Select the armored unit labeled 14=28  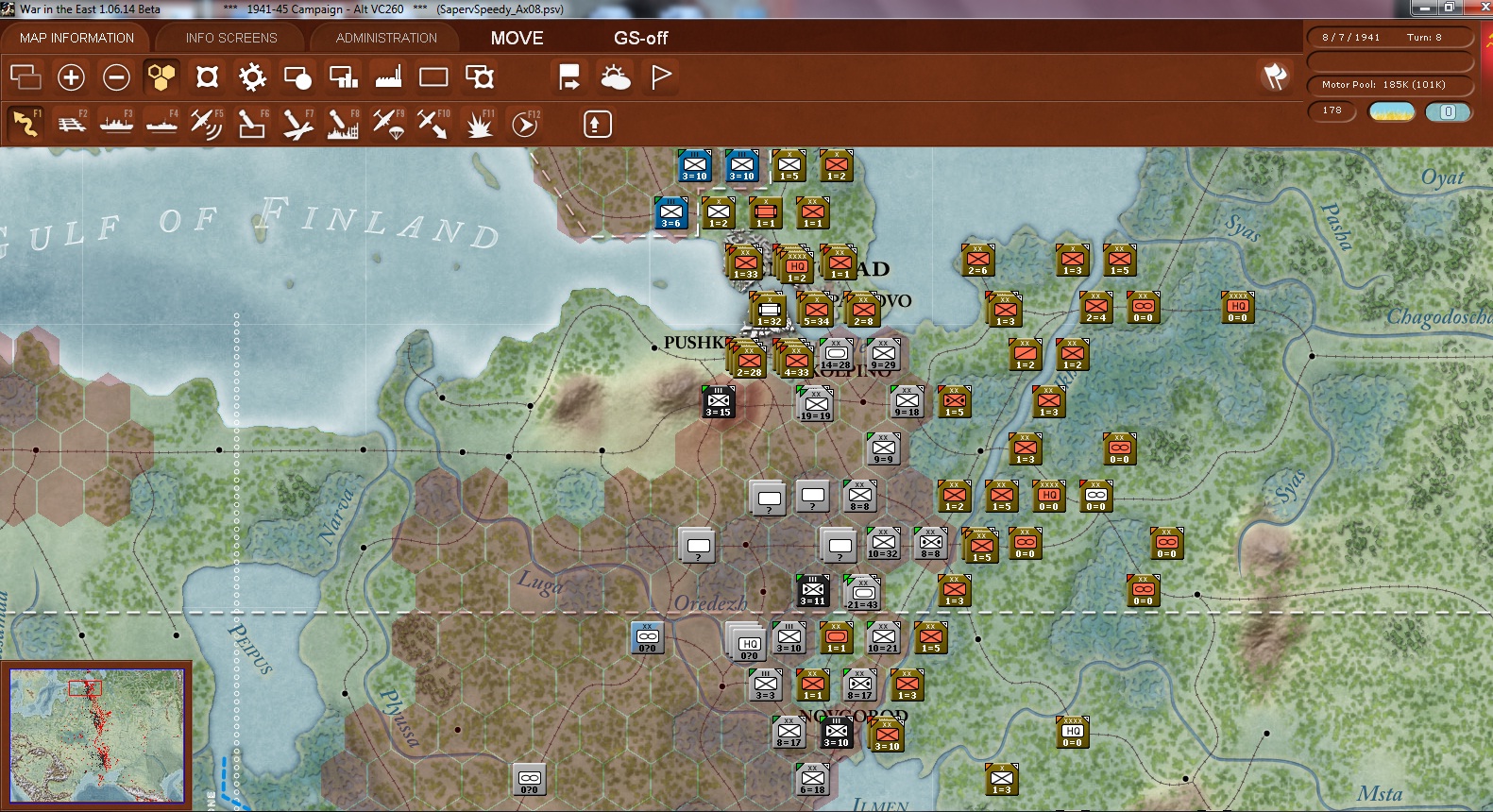click(x=836, y=355)
